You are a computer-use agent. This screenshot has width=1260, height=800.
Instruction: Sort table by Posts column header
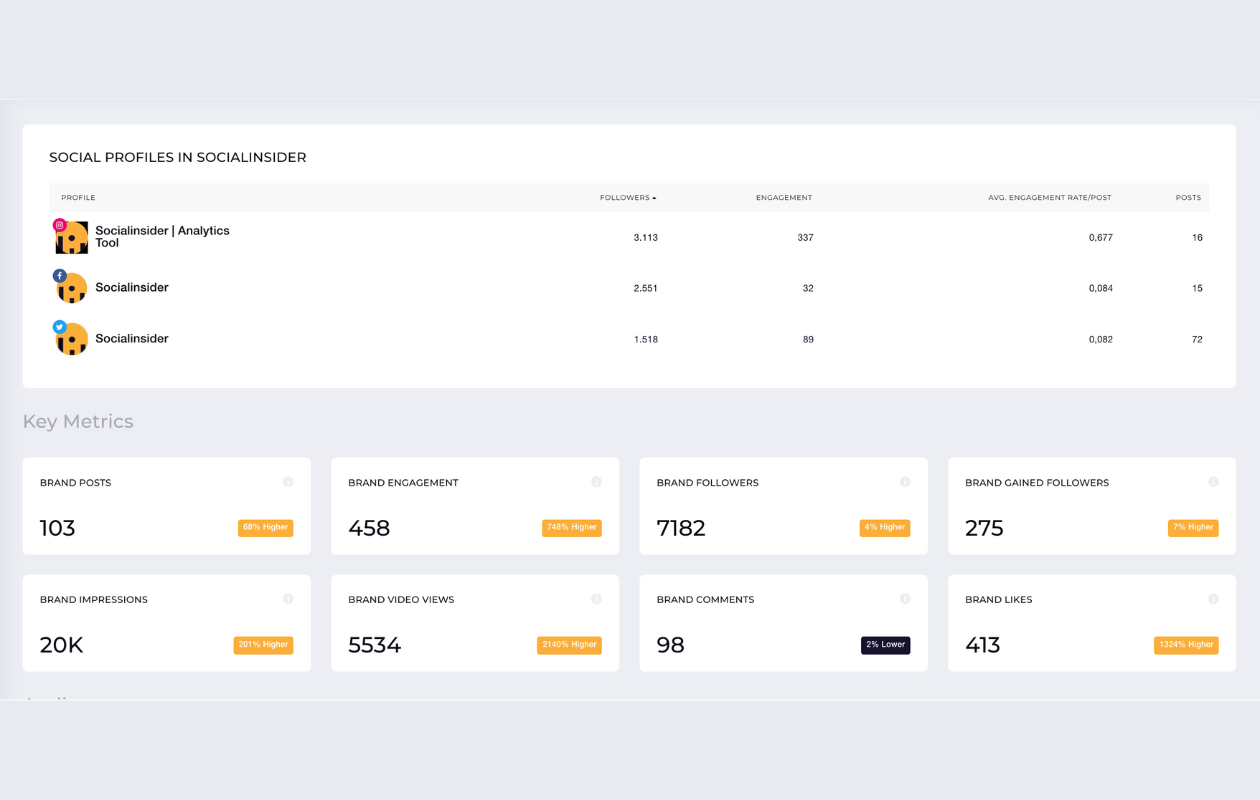click(1188, 198)
